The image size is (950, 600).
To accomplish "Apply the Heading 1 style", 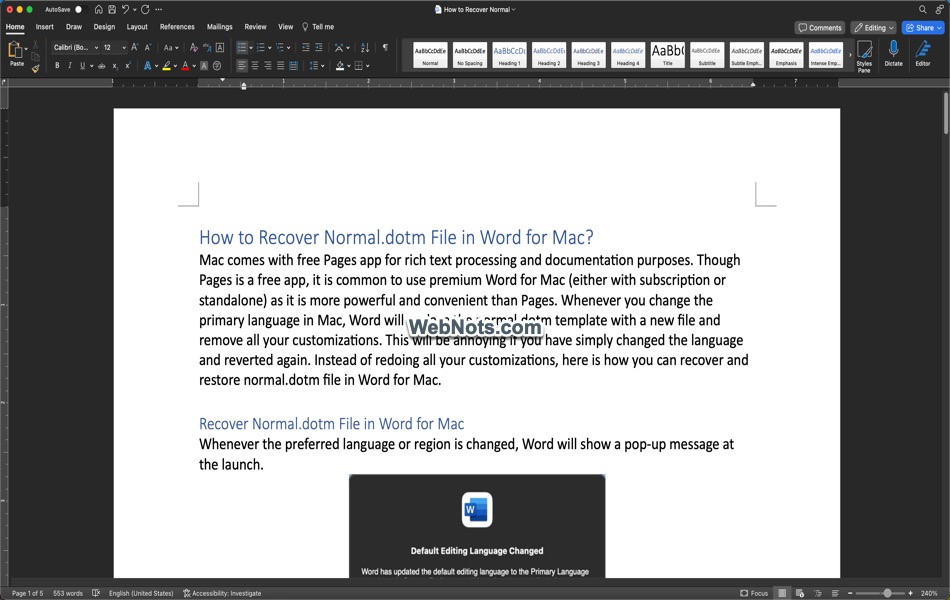I will point(510,55).
